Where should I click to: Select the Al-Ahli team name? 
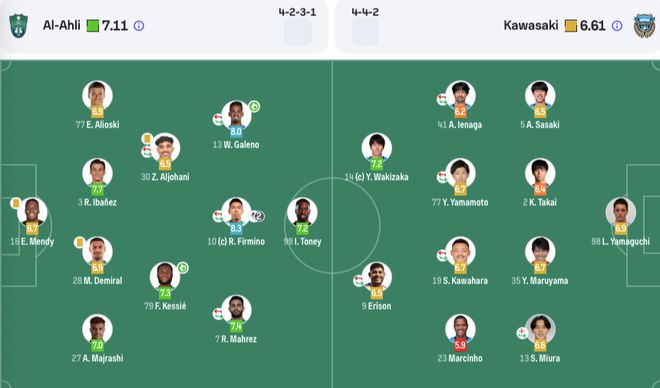61,26
